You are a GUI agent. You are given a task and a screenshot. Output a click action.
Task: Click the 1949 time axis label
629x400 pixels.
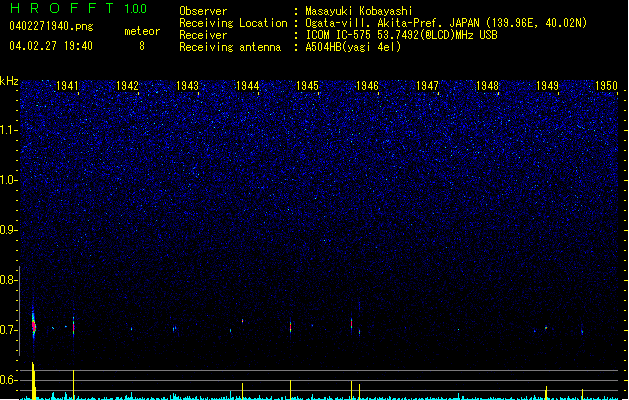[548, 86]
